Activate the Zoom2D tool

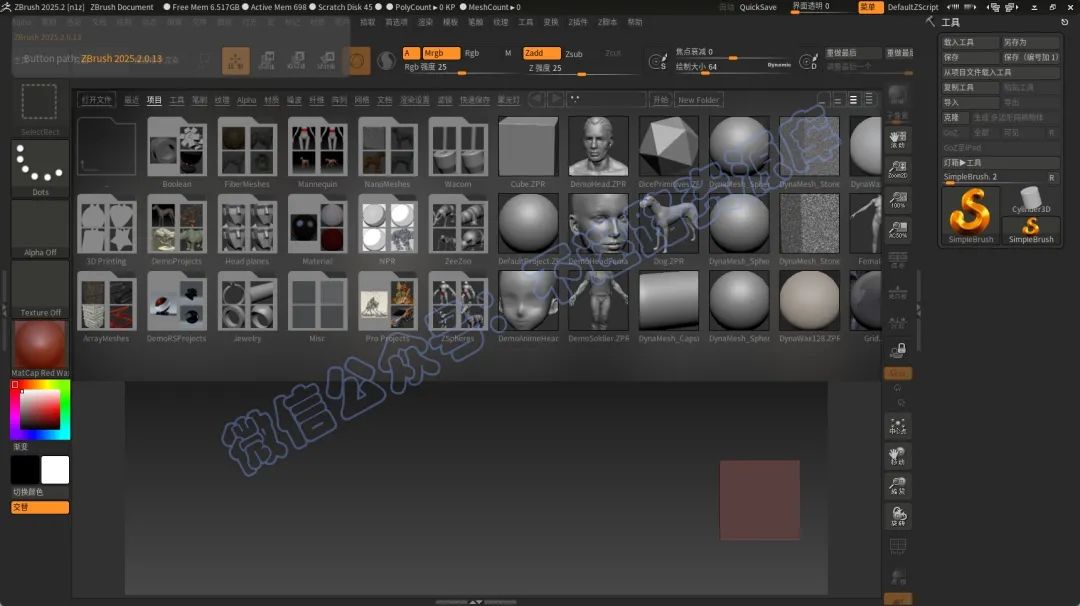click(897, 169)
